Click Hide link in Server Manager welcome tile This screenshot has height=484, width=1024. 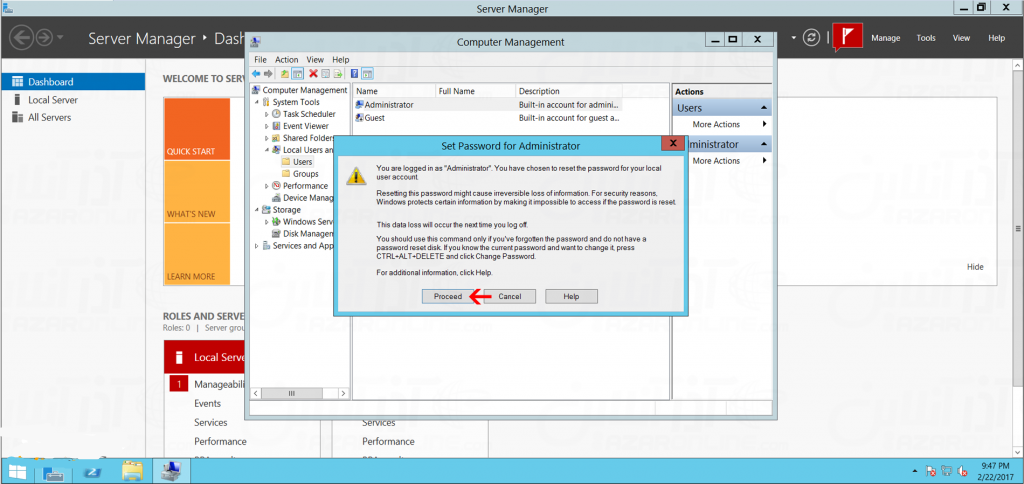975,267
